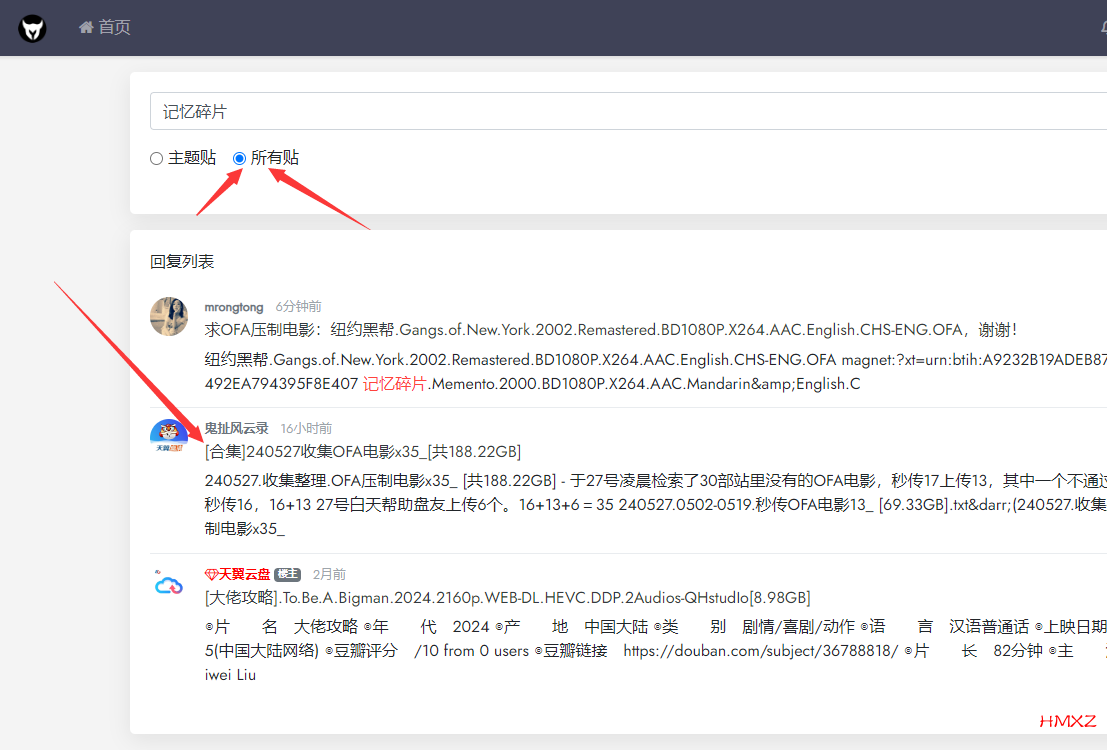This screenshot has height=750, width=1107.
Task: Click the wolf-head site logo
Action: click(x=33, y=28)
